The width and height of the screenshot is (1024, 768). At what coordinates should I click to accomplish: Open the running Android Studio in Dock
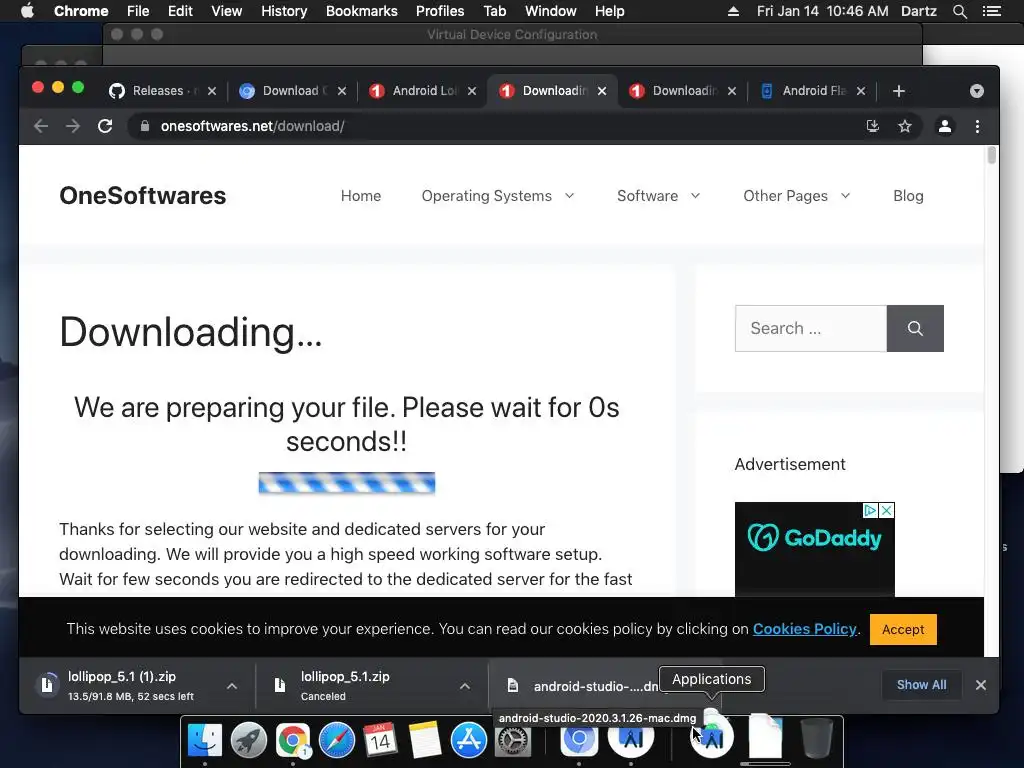pyautogui.click(x=631, y=739)
